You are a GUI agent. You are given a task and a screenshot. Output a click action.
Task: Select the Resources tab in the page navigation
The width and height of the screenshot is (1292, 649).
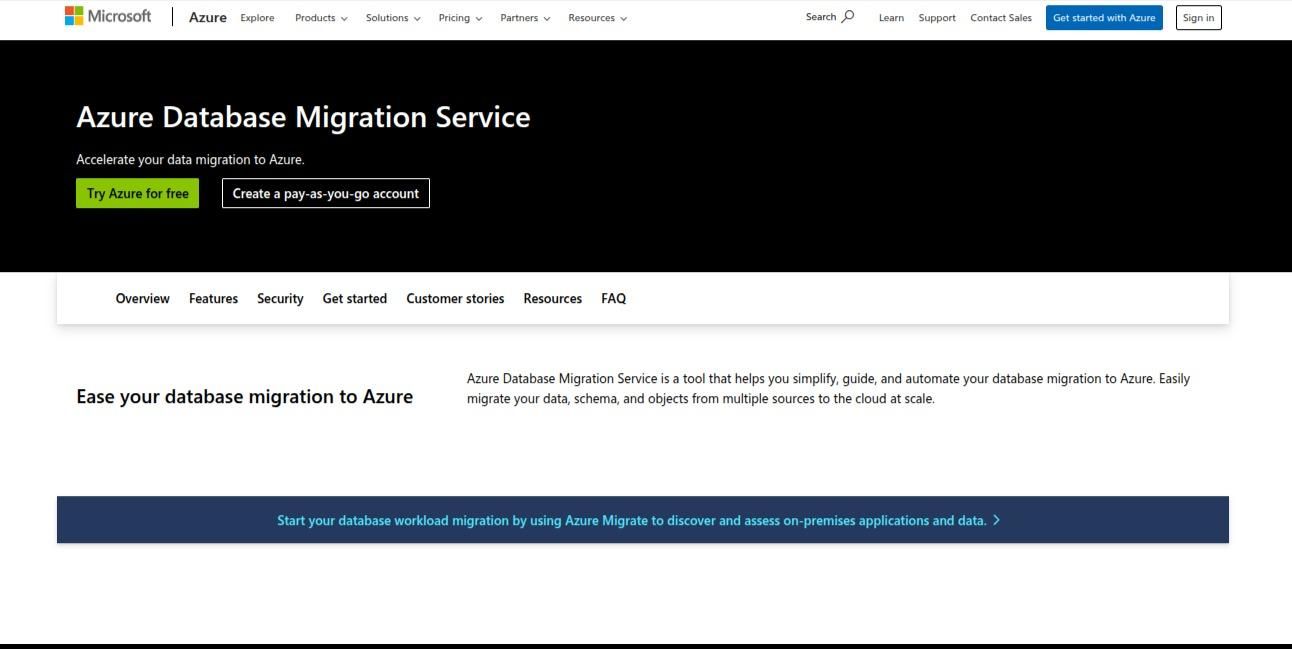pyautogui.click(x=552, y=298)
